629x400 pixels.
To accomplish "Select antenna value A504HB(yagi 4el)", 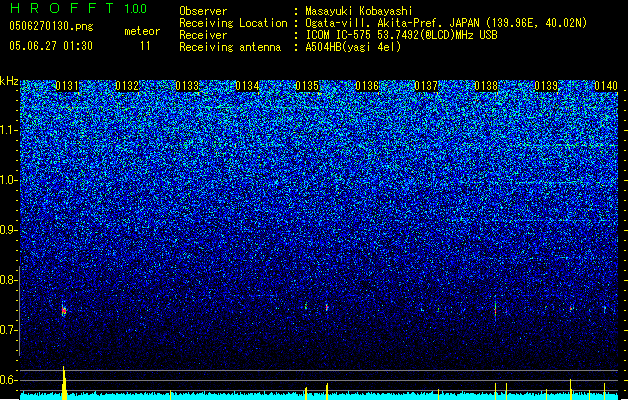I will (x=353, y=47).
